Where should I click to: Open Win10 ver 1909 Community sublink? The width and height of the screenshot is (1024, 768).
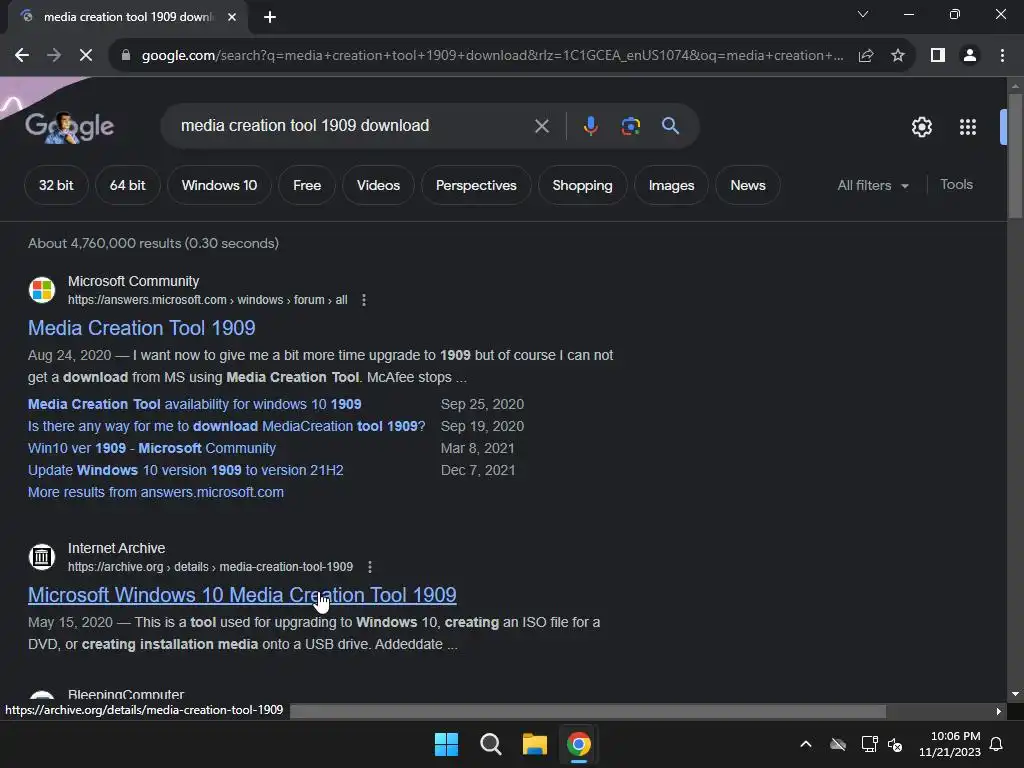tap(152, 449)
